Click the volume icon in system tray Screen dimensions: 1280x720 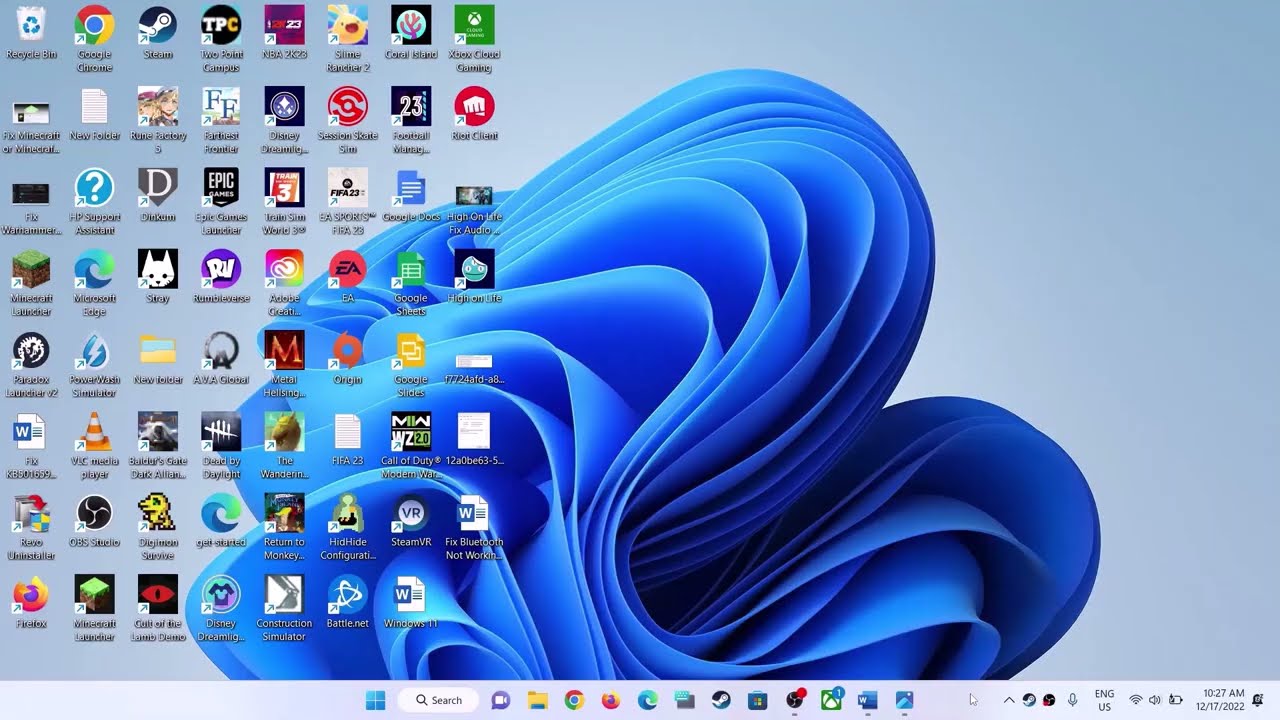coord(1155,700)
